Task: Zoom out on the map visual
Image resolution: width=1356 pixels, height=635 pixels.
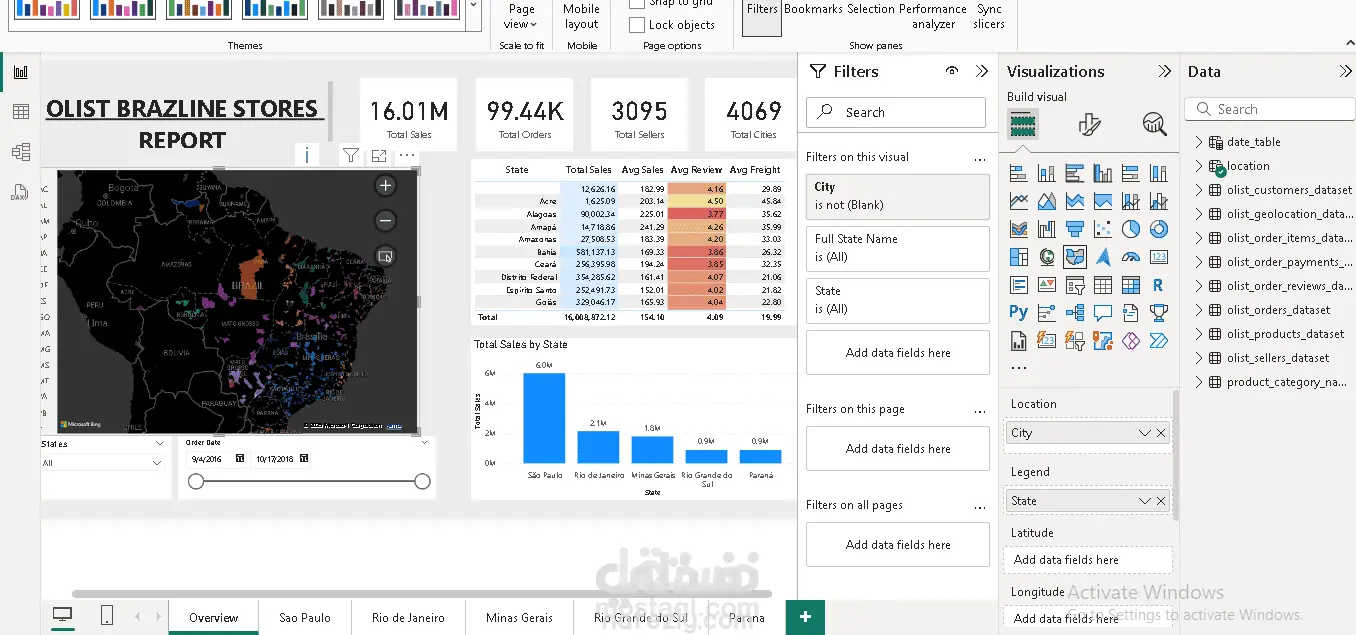Action: point(385,221)
